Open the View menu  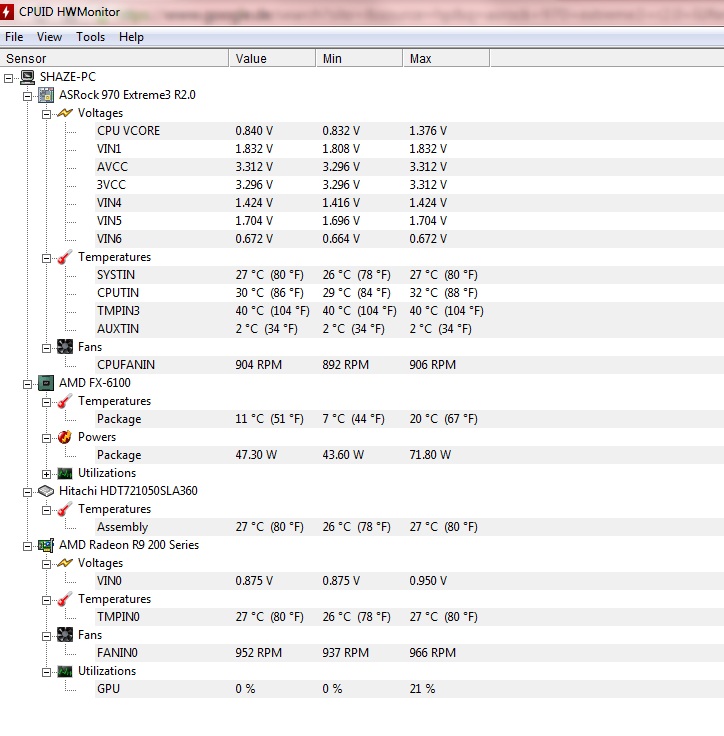pyautogui.click(x=49, y=37)
